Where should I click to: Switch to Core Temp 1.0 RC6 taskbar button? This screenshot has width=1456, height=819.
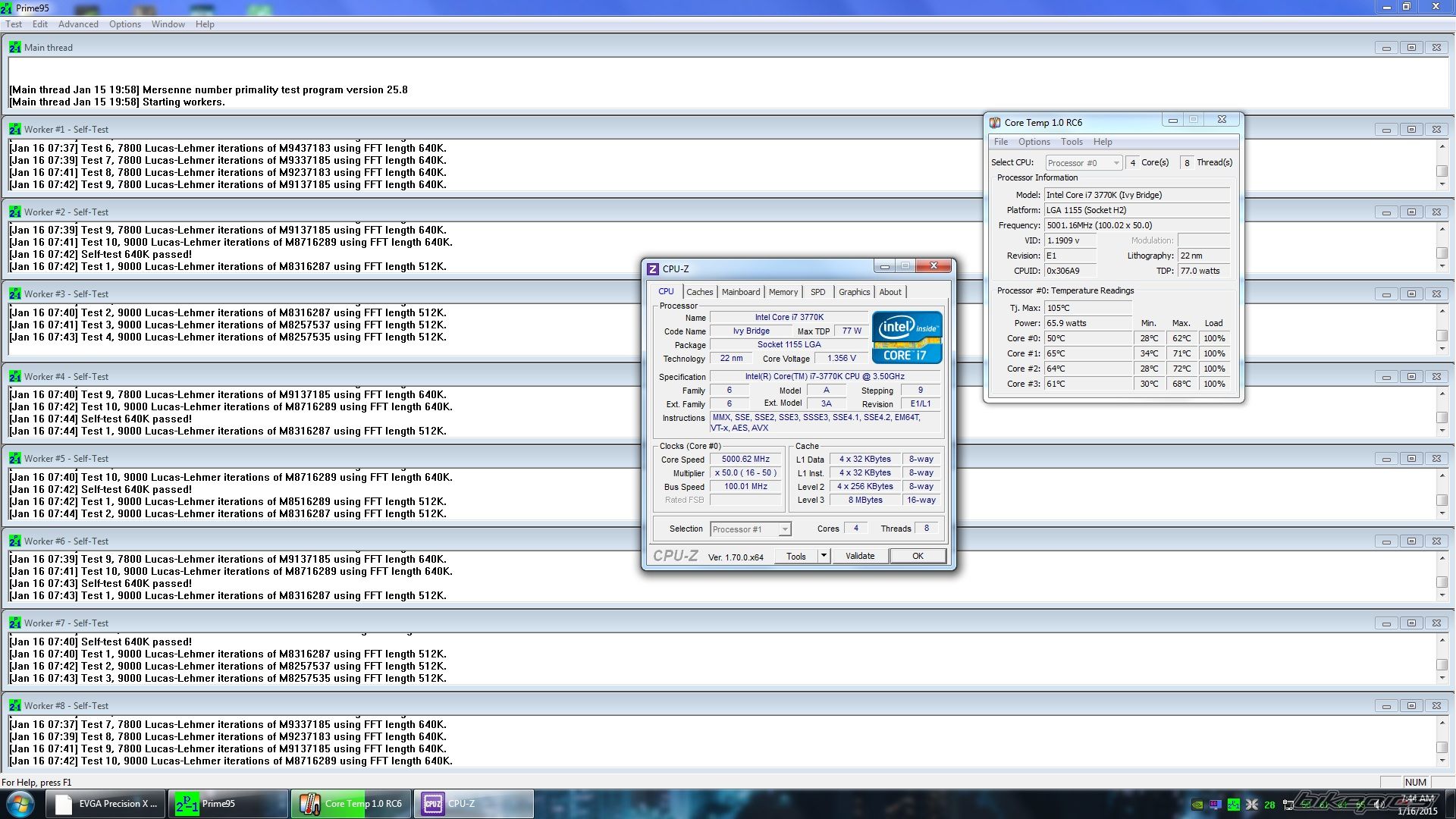click(x=351, y=804)
